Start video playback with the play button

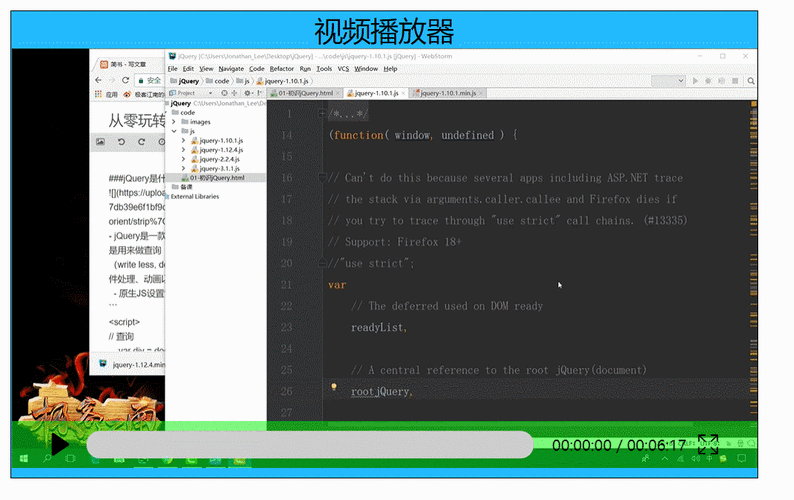(x=60, y=445)
